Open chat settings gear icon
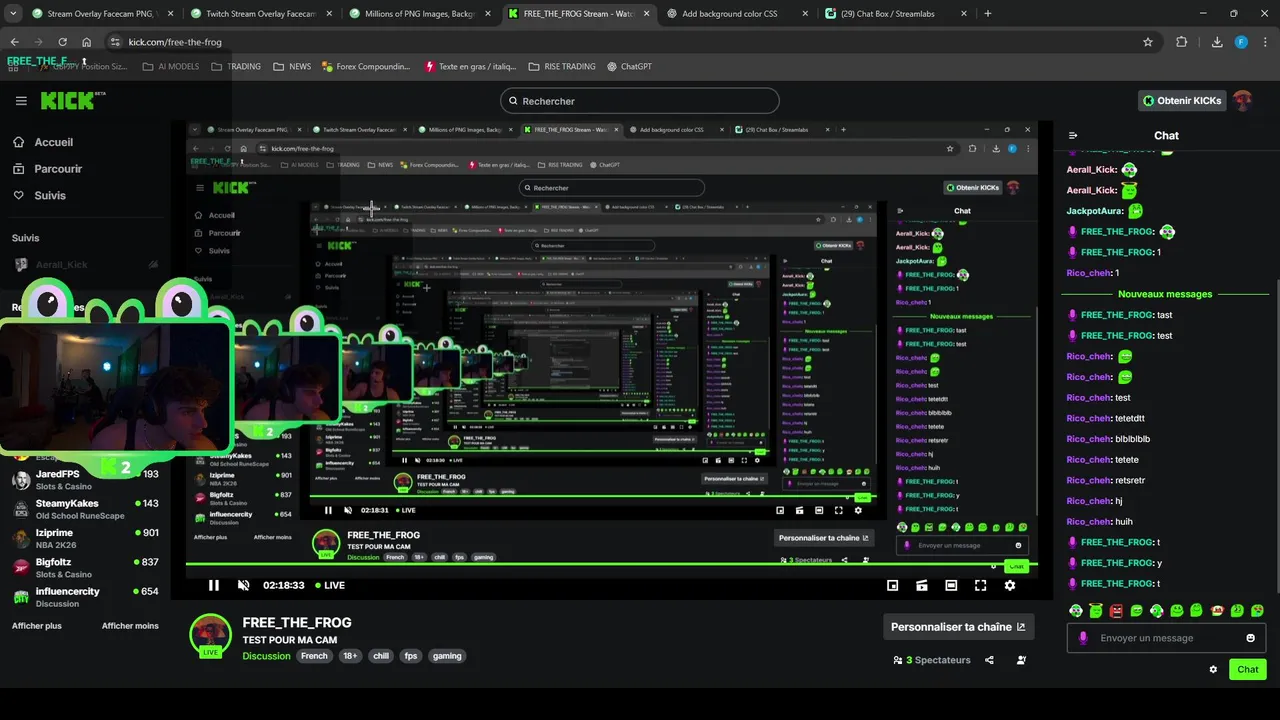Viewport: 1280px width, 720px height. (1213, 669)
